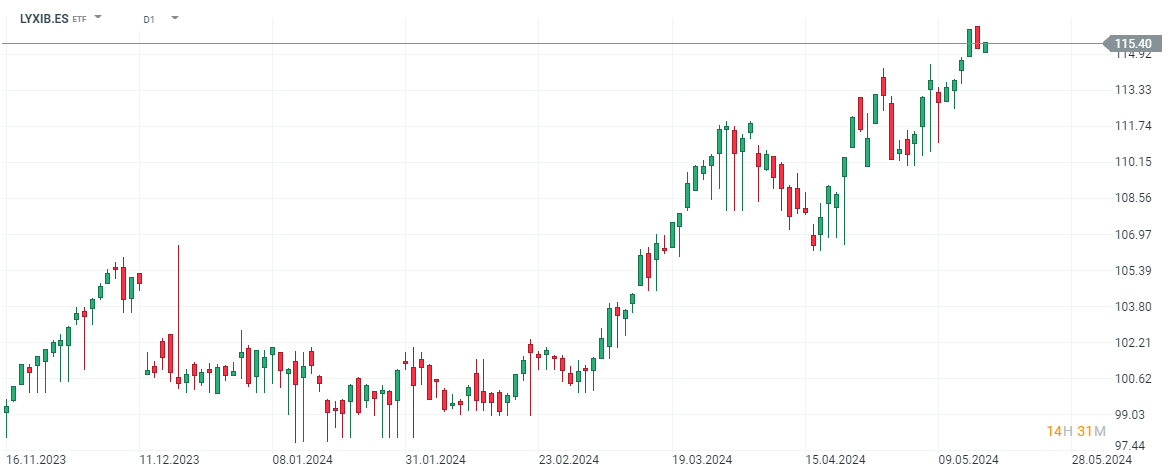Click the 16.11.2023 date label
This screenshot has height=476, width=1175.
(x=36, y=460)
